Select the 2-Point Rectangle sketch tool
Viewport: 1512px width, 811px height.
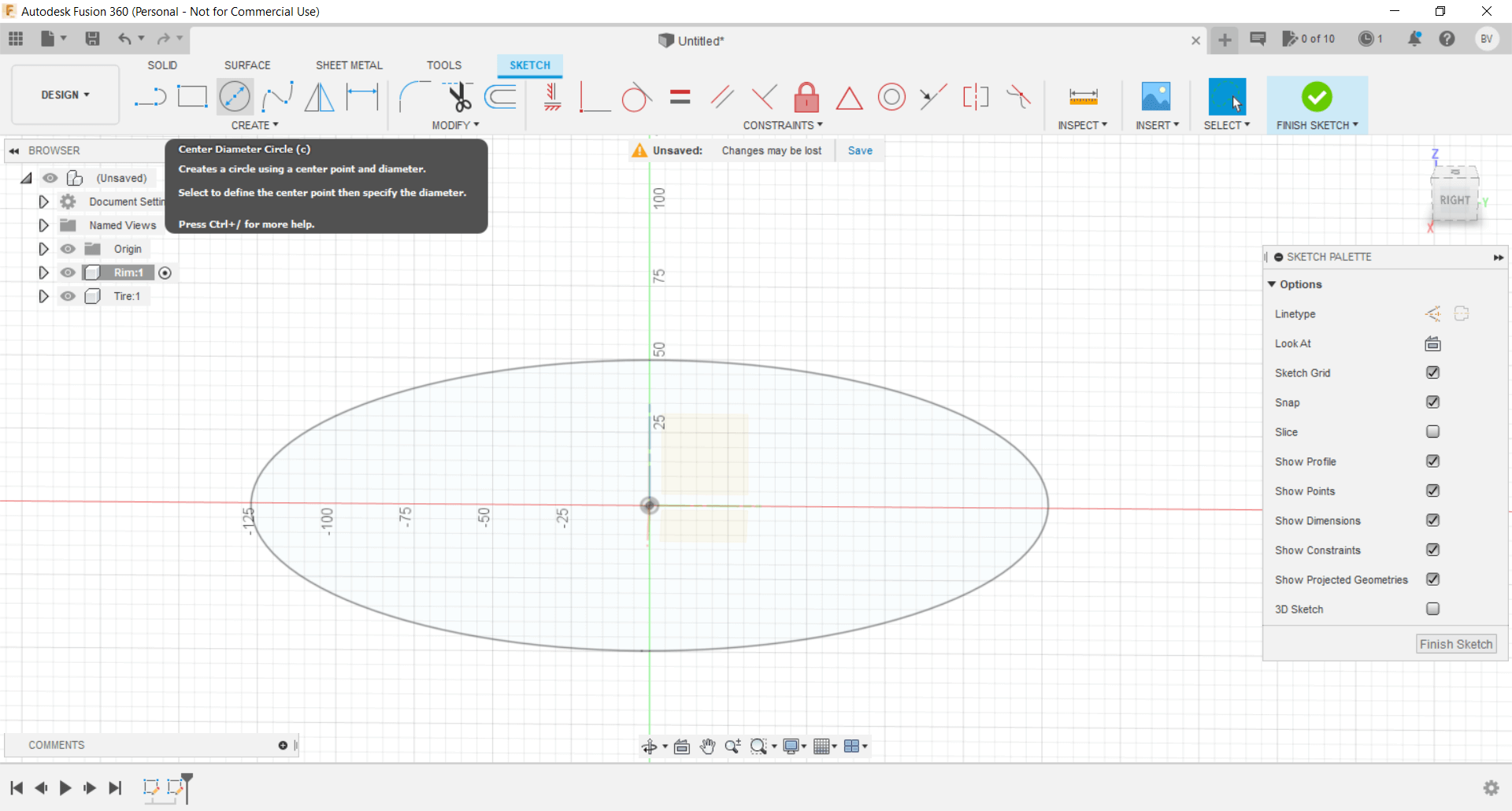(x=192, y=97)
